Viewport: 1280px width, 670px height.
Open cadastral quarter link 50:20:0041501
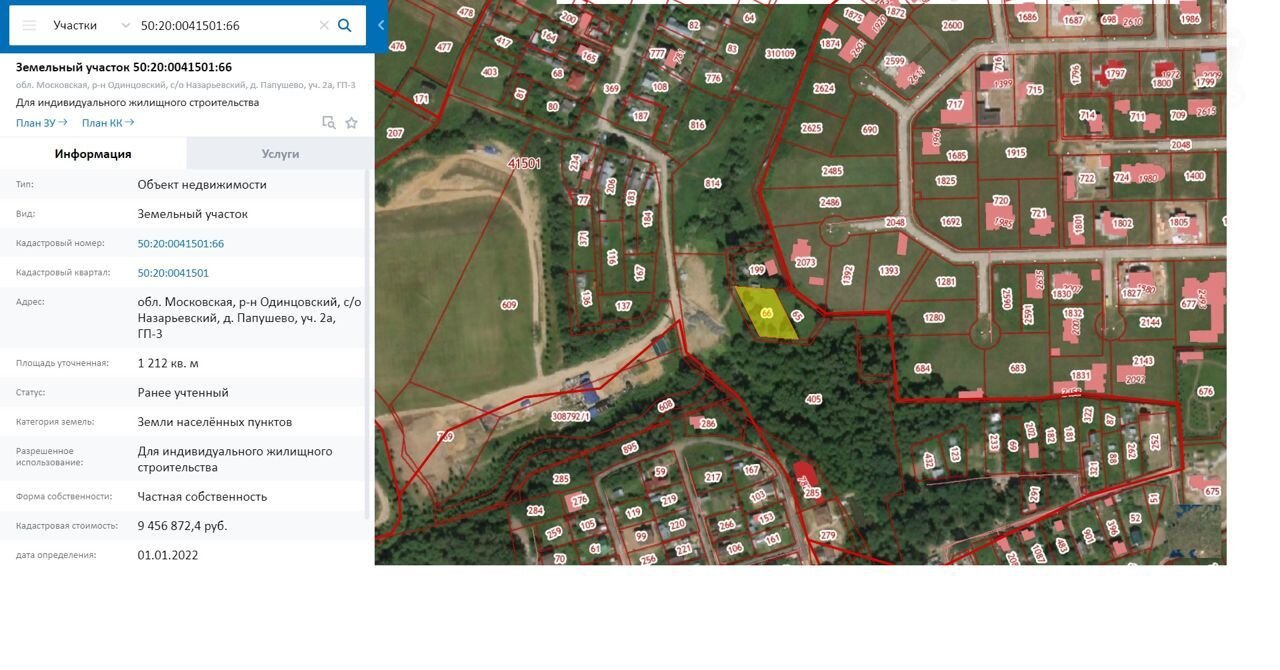173,273
